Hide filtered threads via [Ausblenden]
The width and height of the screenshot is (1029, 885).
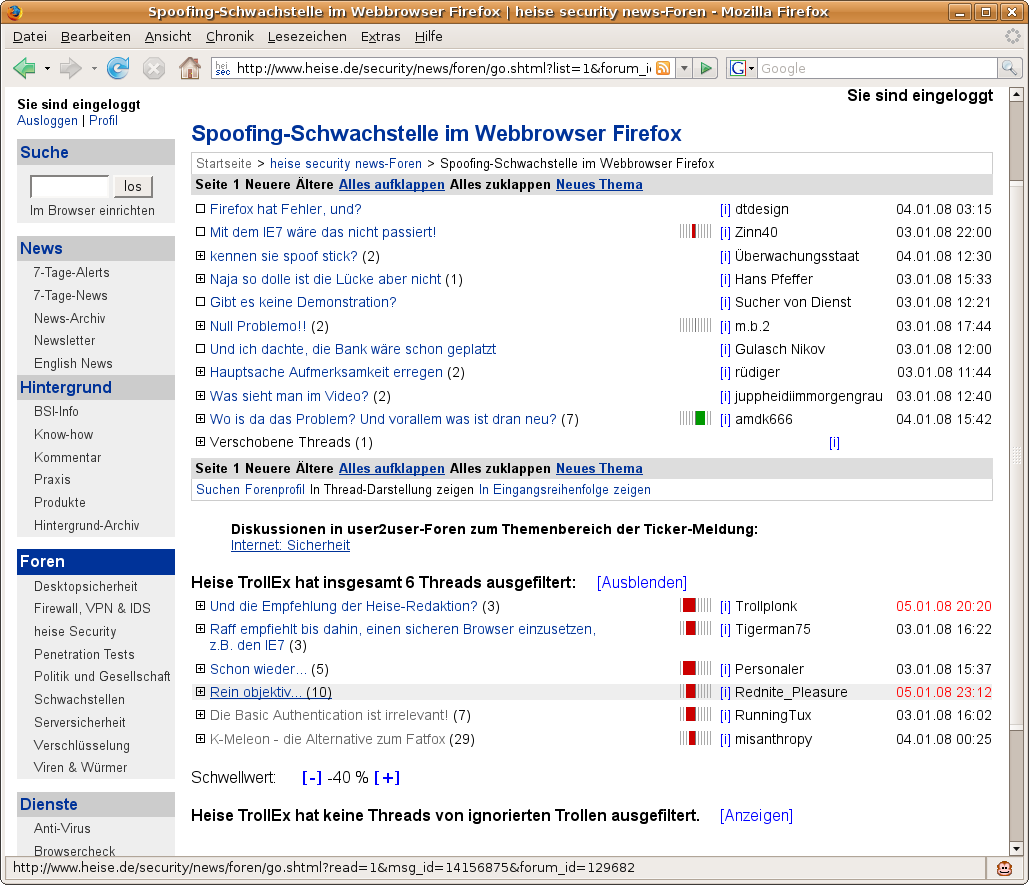pyautogui.click(x=642, y=583)
